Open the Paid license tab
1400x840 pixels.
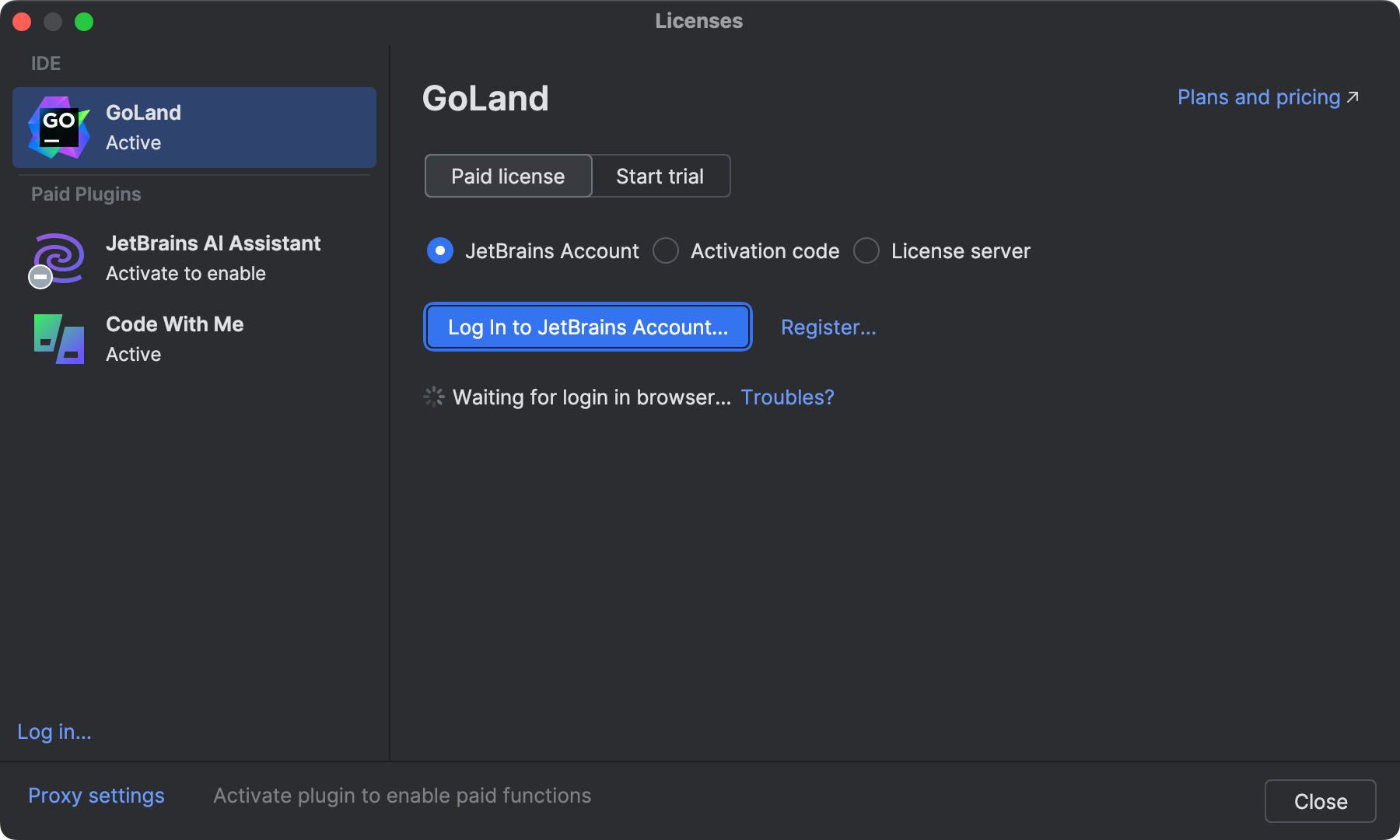point(507,176)
